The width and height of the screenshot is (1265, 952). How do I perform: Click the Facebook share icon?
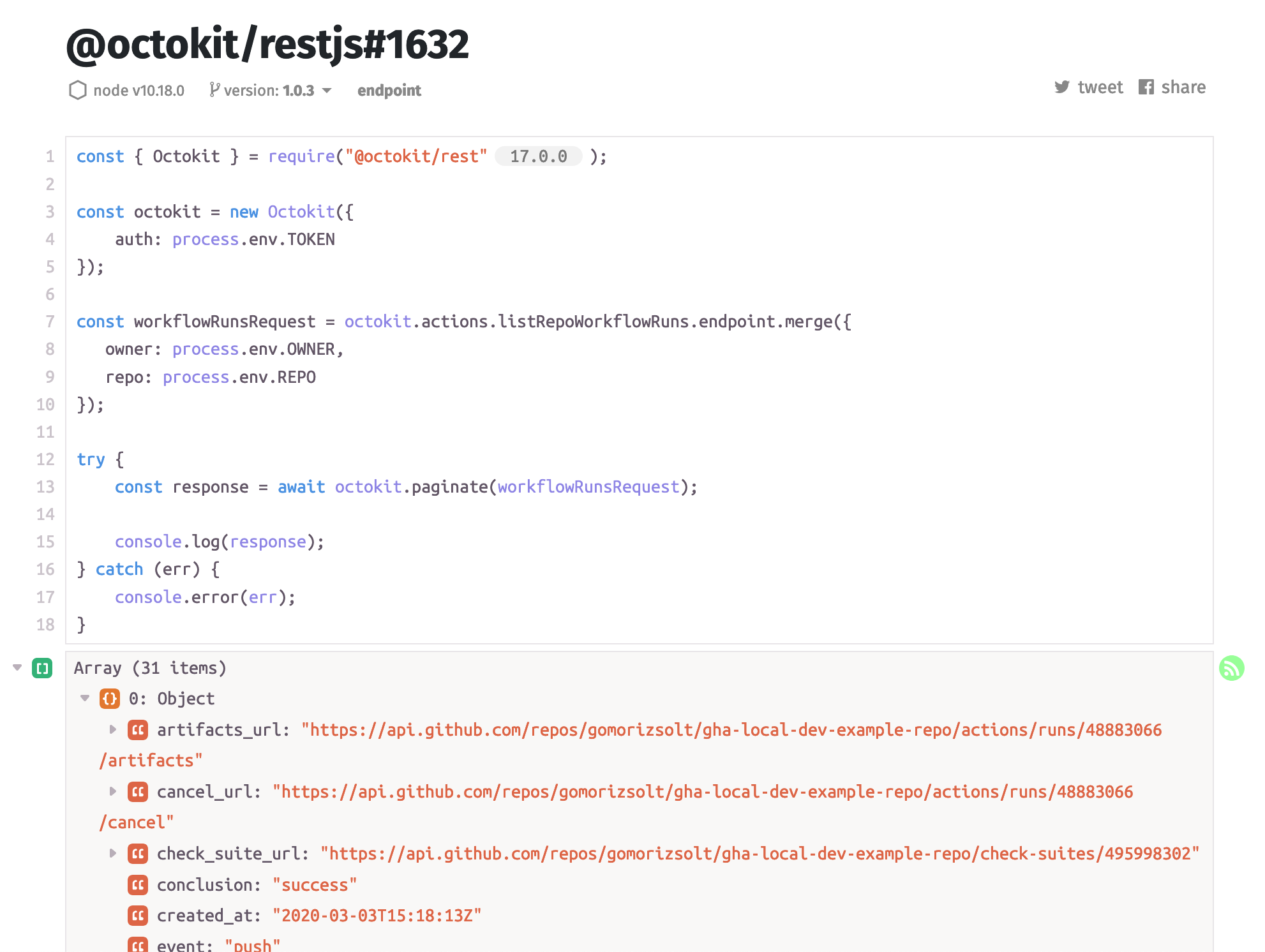[1147, 87]
